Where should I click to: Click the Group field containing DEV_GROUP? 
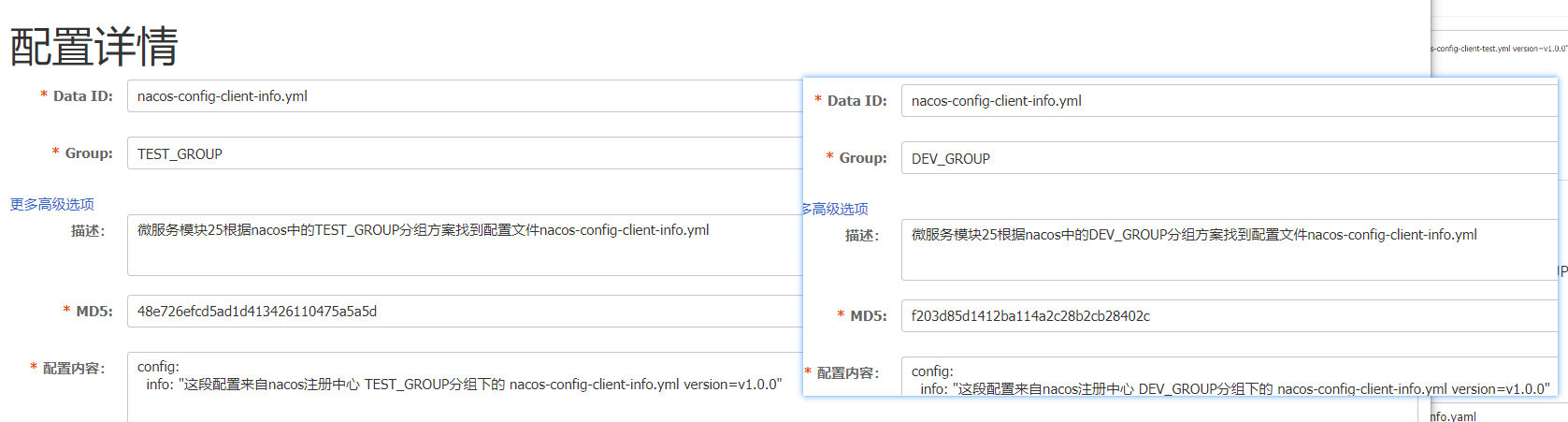pos(1227,158)
